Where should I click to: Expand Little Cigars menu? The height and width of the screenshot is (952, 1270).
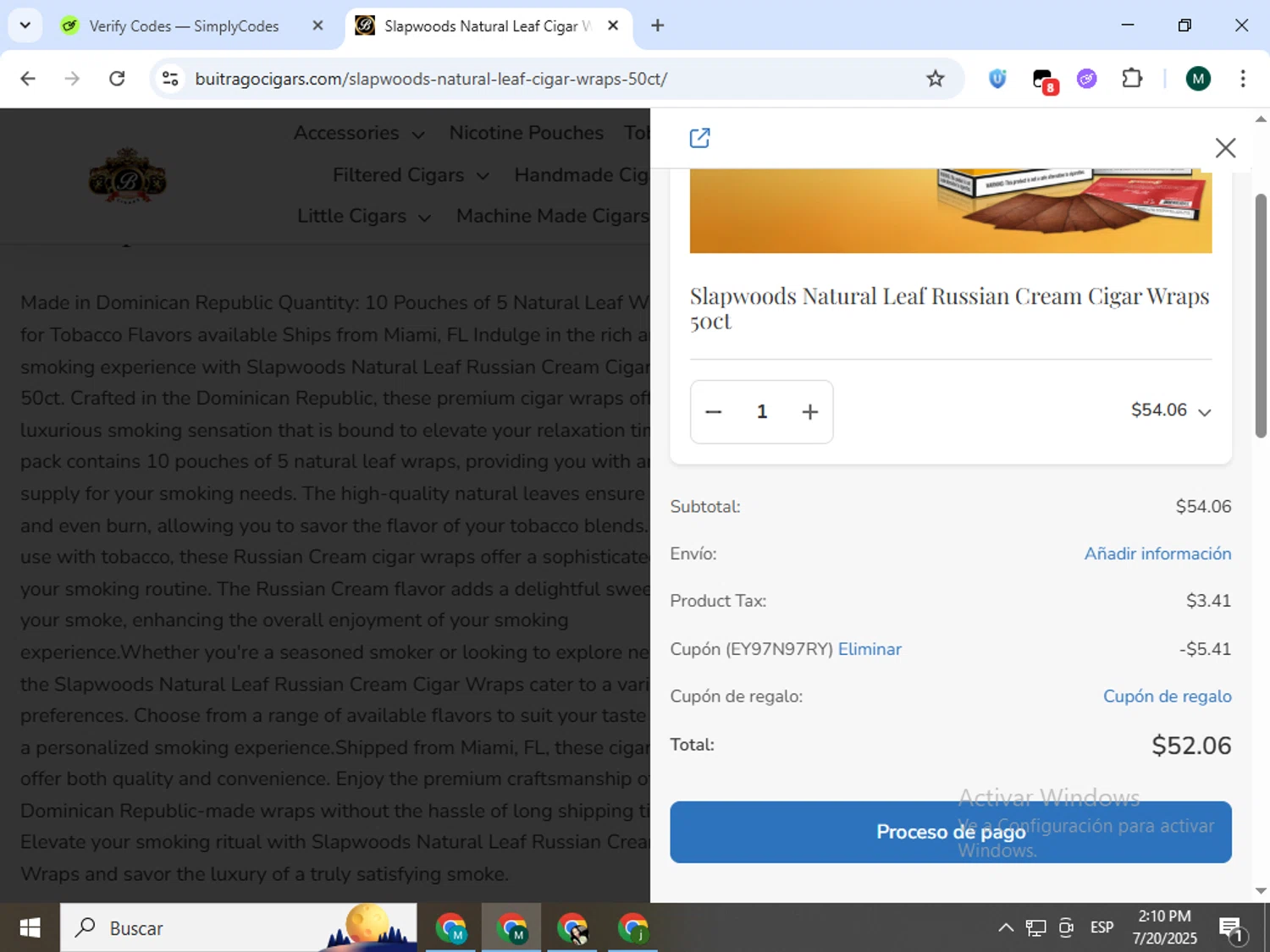(x=364, y=217)
